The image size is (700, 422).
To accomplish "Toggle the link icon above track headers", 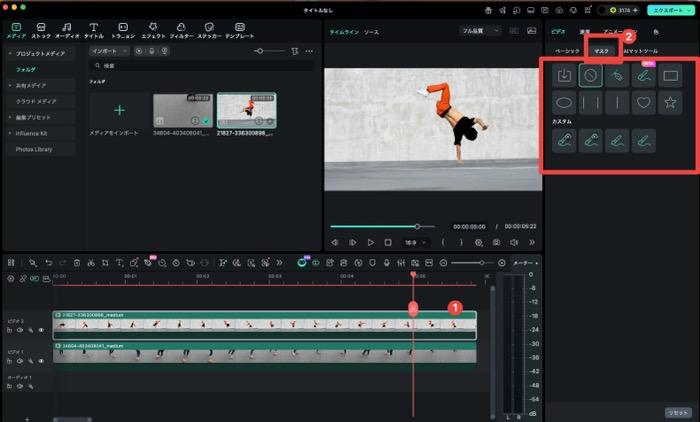I will 23,279.
